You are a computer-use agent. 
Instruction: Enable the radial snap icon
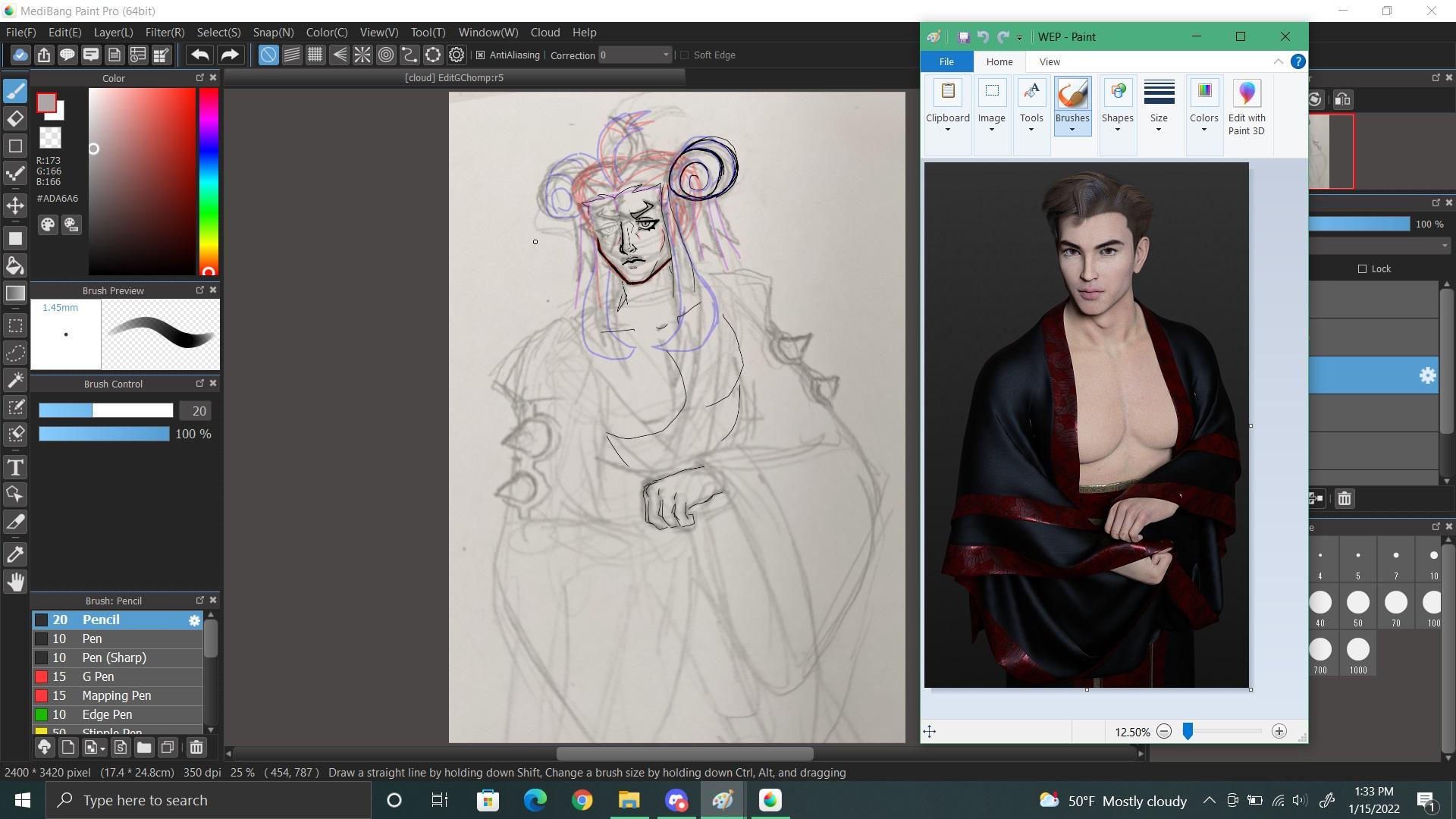(x=362, y=55)
